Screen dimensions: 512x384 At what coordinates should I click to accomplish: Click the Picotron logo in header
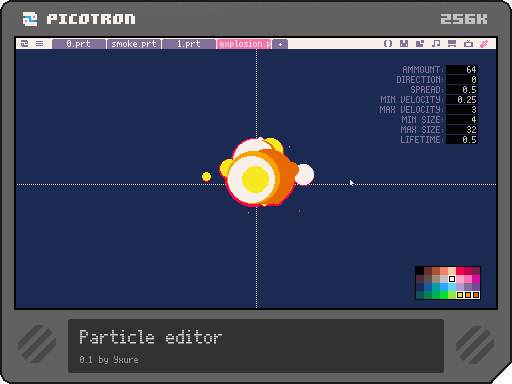pos(30,19)
